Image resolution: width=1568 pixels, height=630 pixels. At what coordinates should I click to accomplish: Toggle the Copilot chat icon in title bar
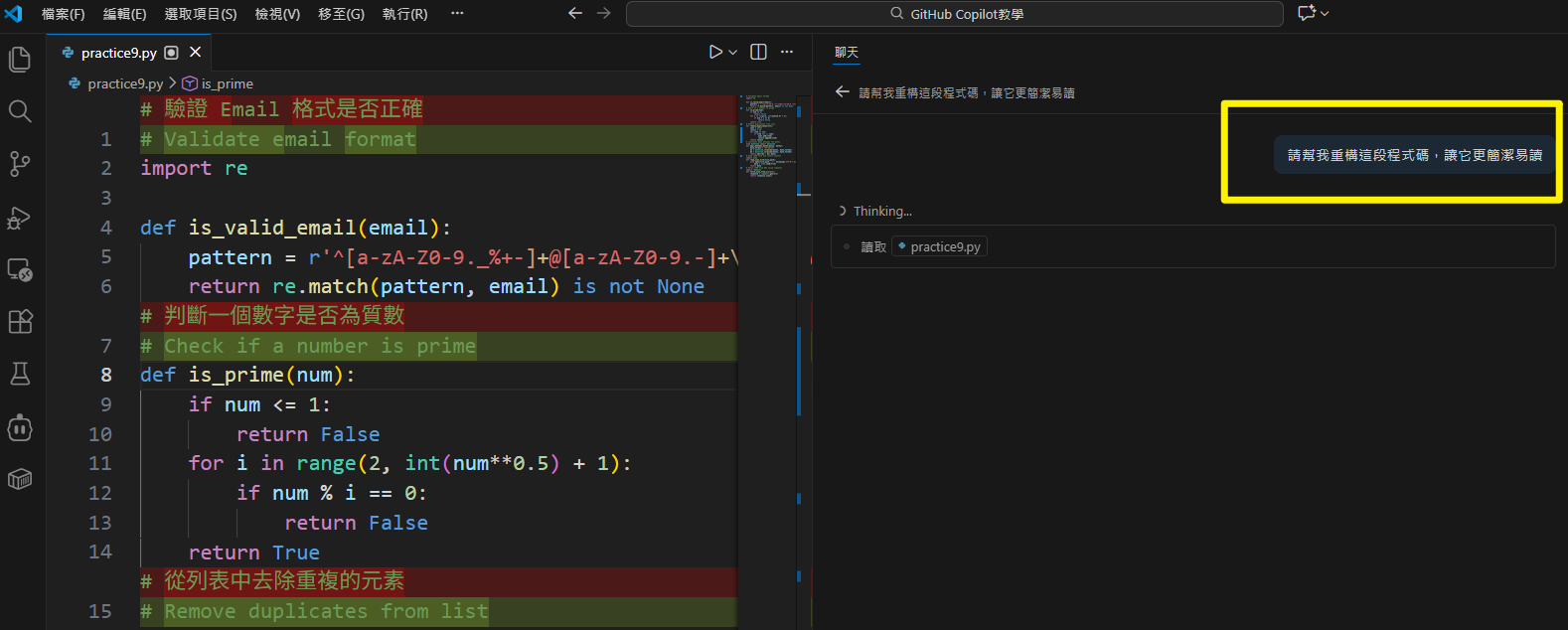click(1306, 13)
